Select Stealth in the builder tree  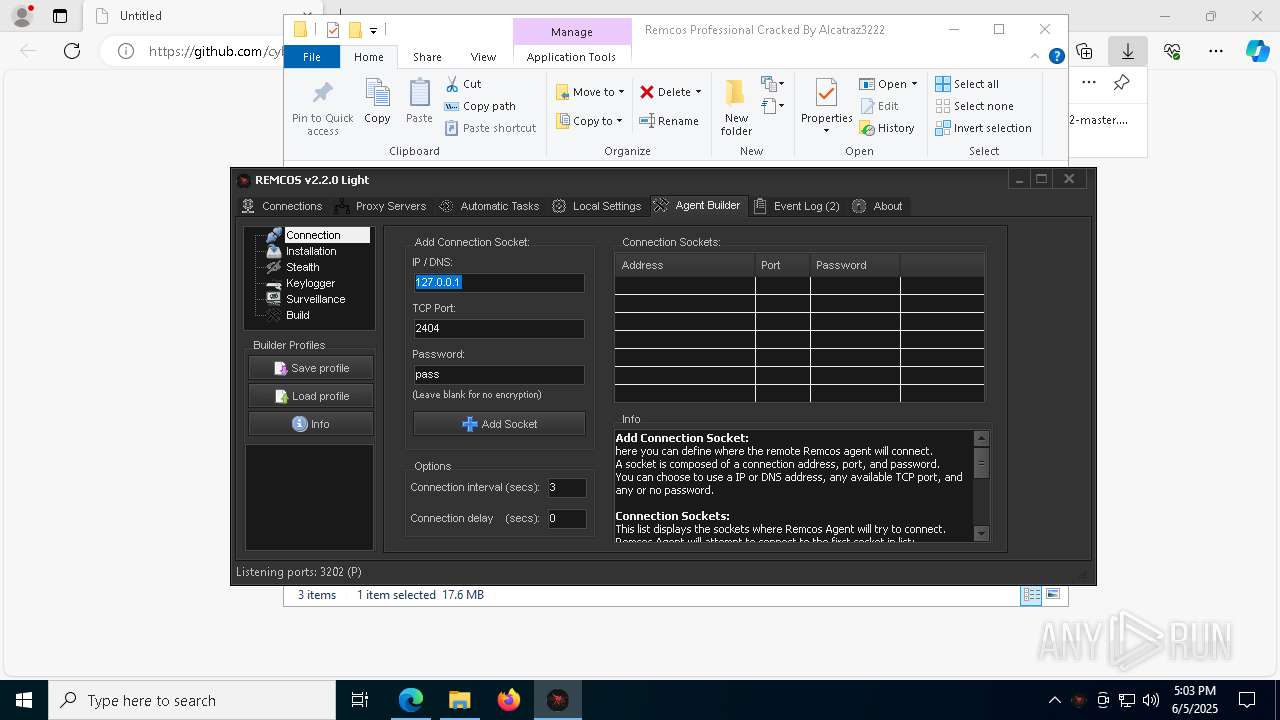pyautogui.click(x=303, y=267)
